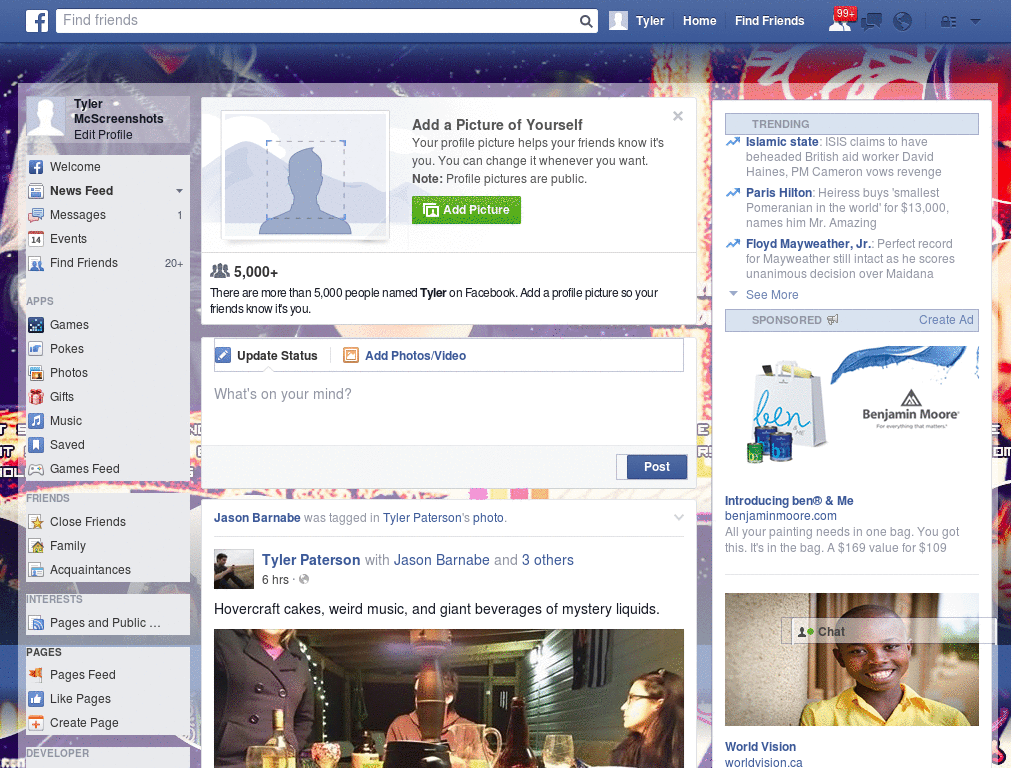Click Tyler Paterson's post avatar thumbnail
The image size is (1024, 768).
(x=233, y=569)
